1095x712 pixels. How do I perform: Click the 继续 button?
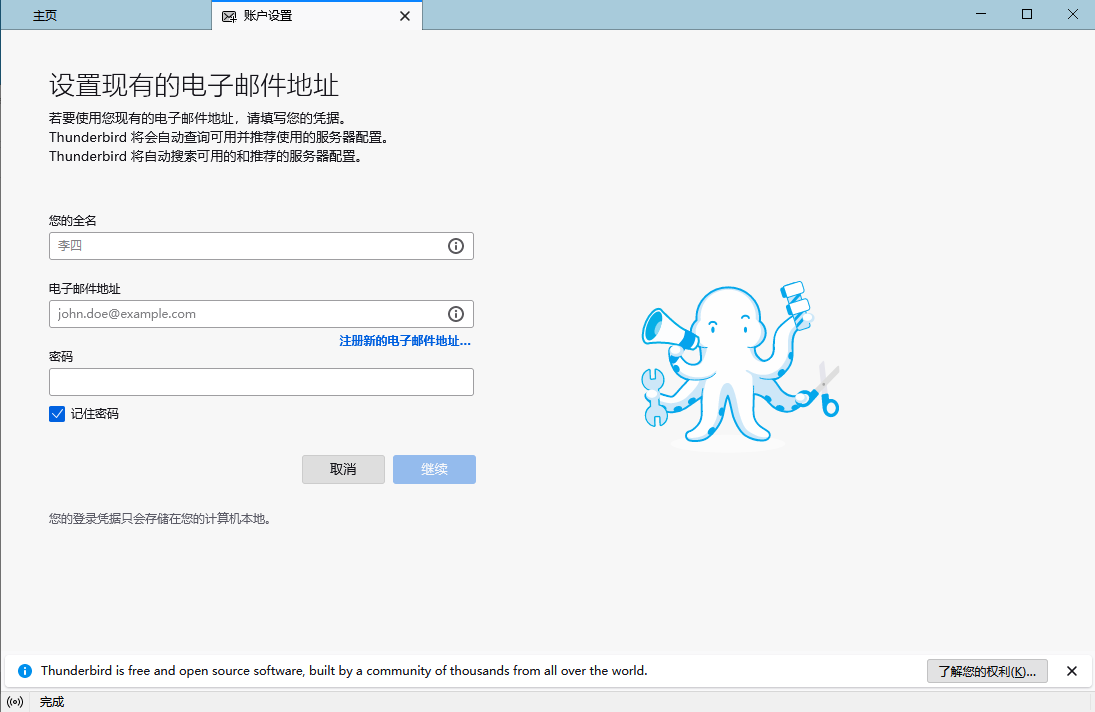pyautogui.click(x=434, y=469)
